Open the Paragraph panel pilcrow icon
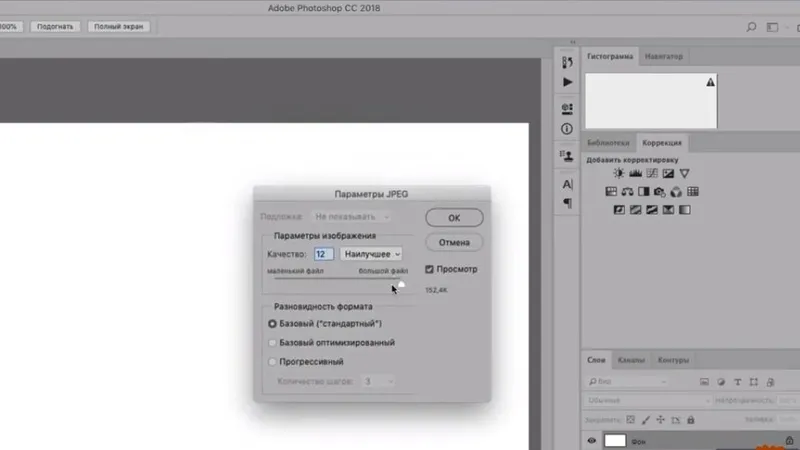 (568, 203)
